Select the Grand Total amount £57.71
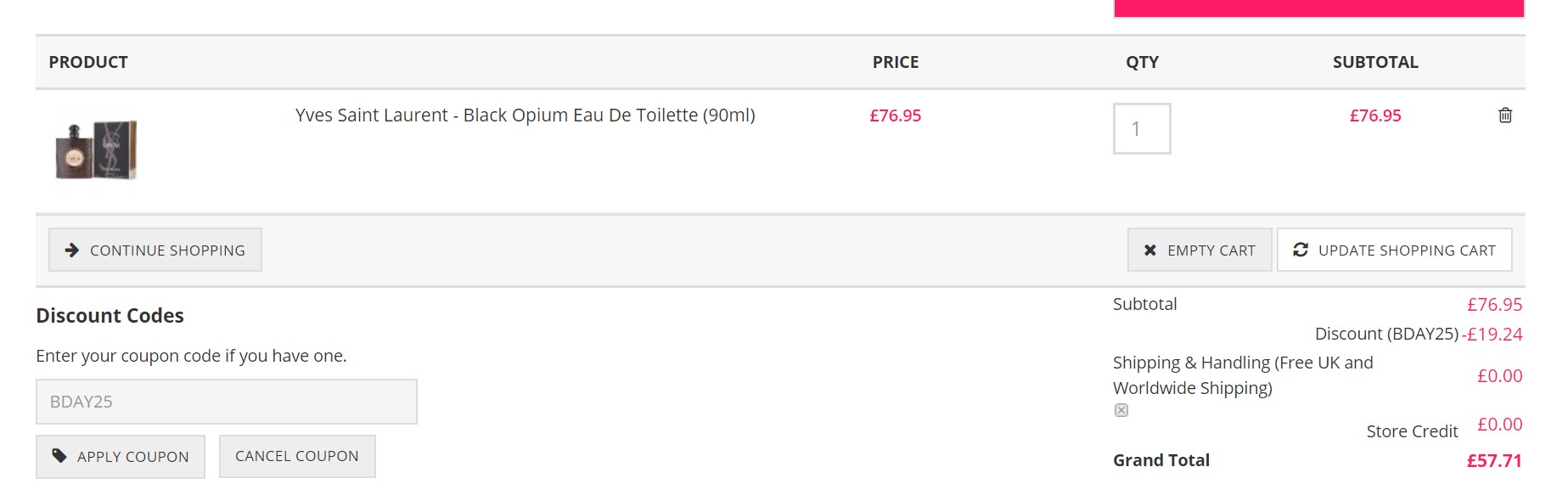 [1494, 460]
